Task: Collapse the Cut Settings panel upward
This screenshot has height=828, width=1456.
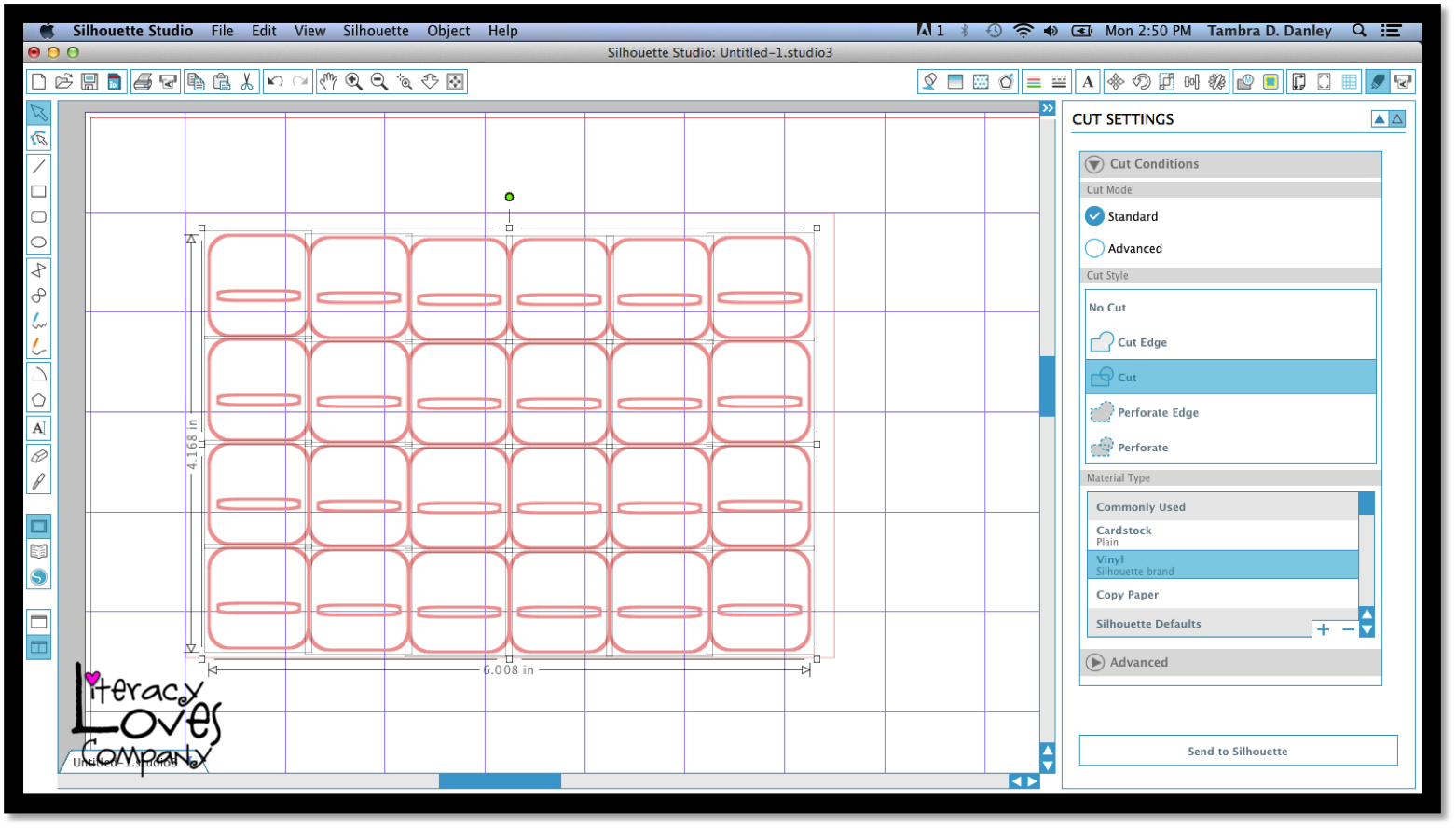Action: 1380,118
